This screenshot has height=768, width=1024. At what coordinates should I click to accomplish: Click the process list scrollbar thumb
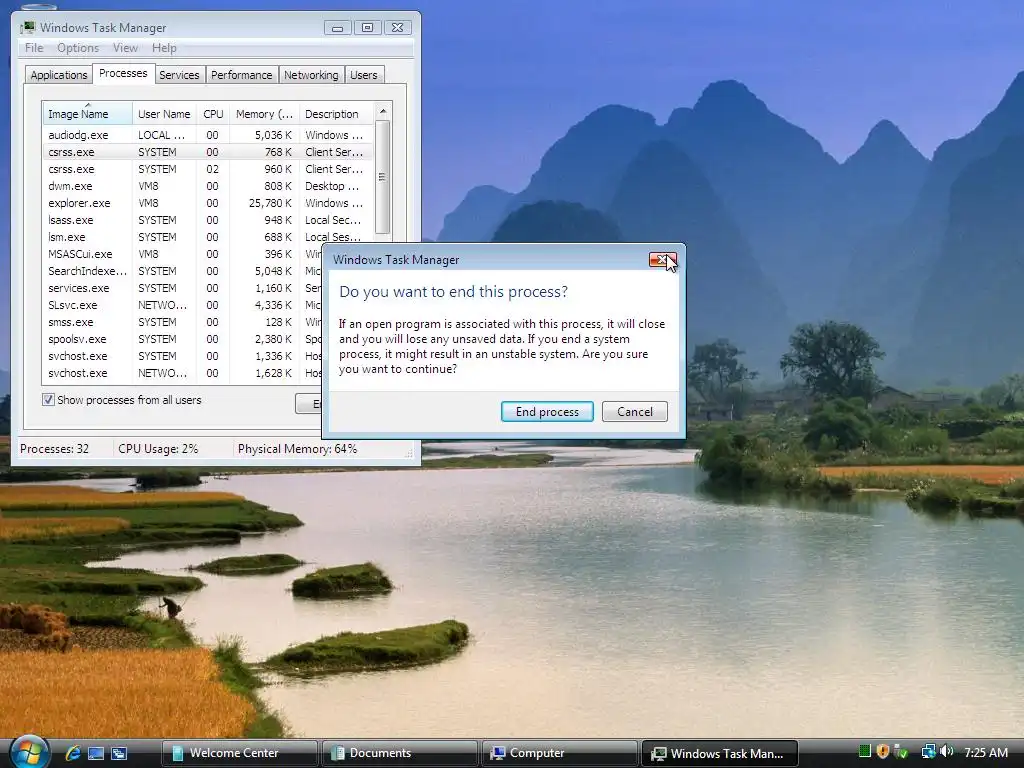point(383,177)
